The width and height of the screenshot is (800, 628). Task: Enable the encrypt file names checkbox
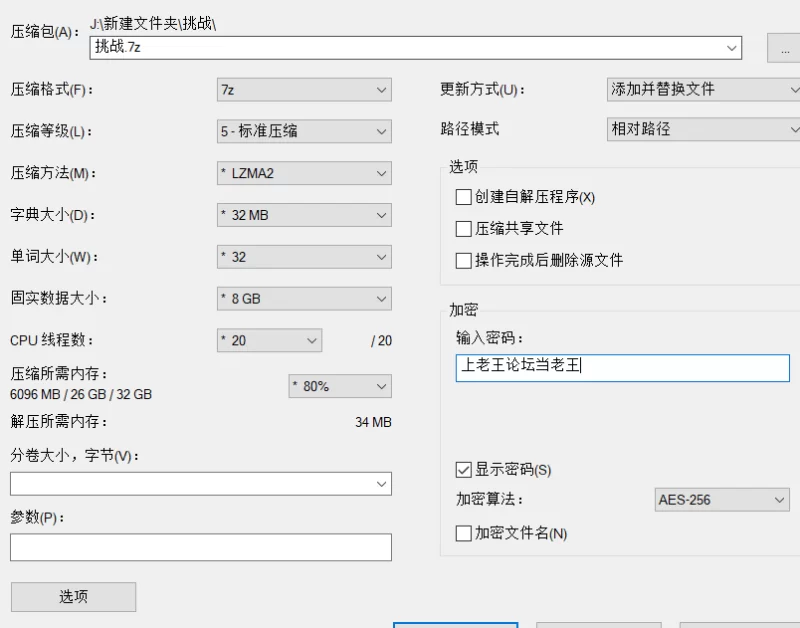point(462,533)
